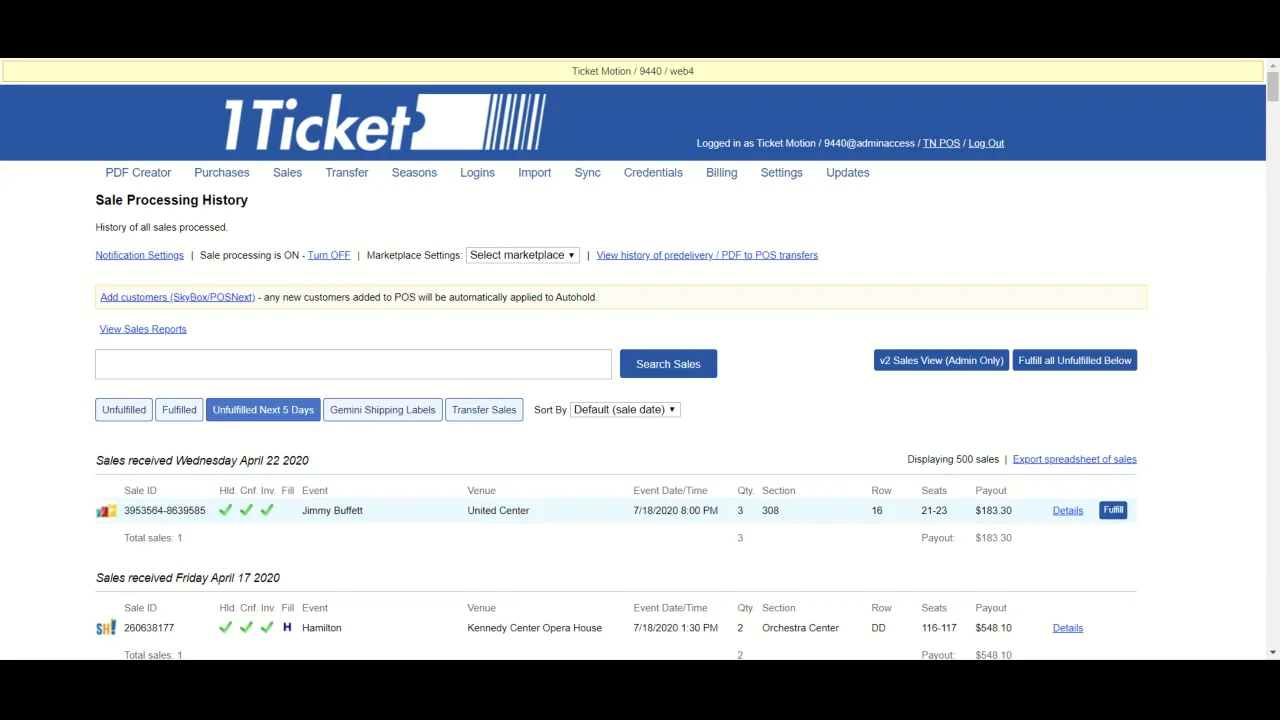Select Unfulfilled Next 5 Days tab
Viewport: 1280px width, 720px height.
263,410
